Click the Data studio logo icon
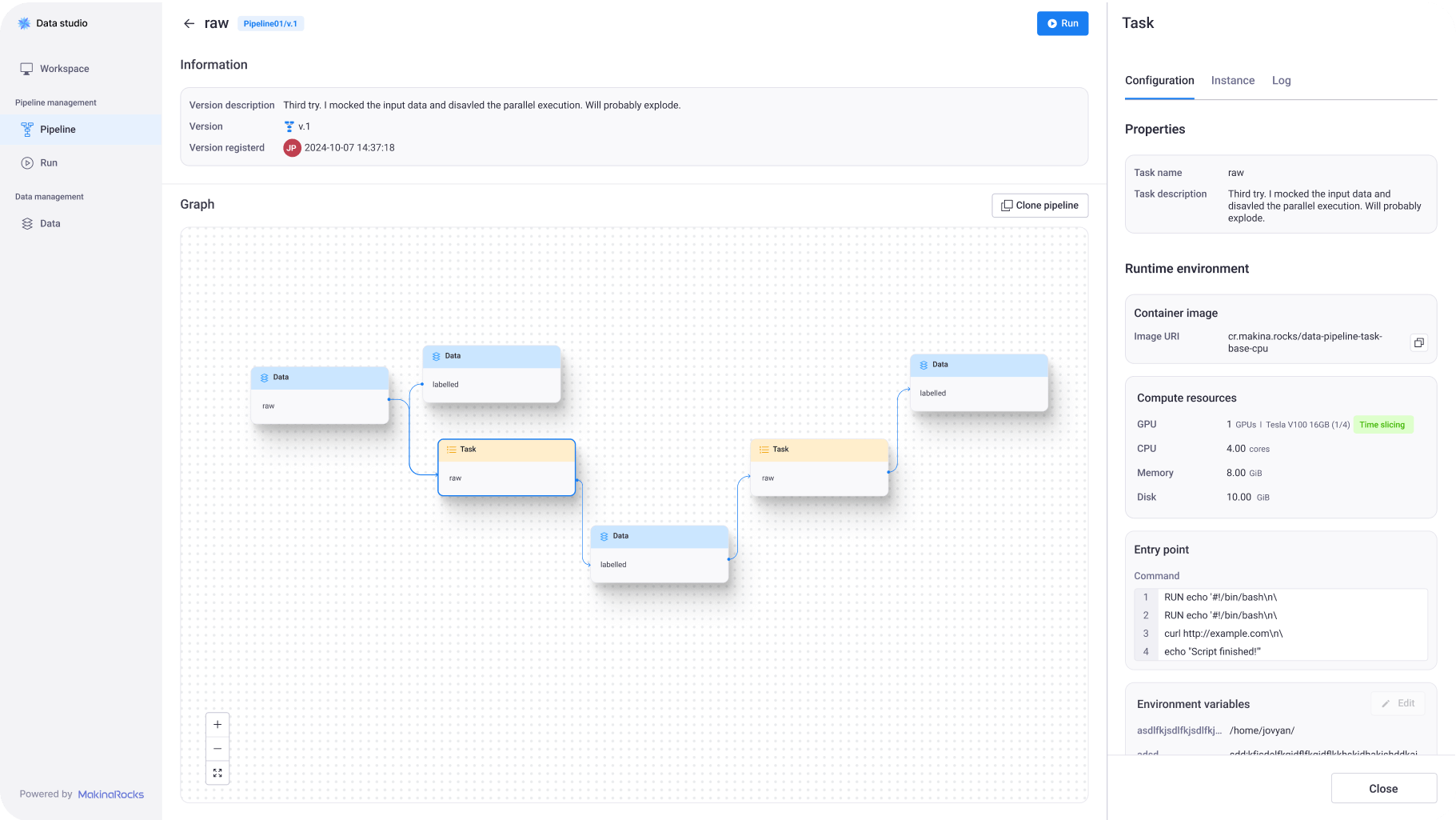This screenshot has height=820, width=1456. click(24, 23)
